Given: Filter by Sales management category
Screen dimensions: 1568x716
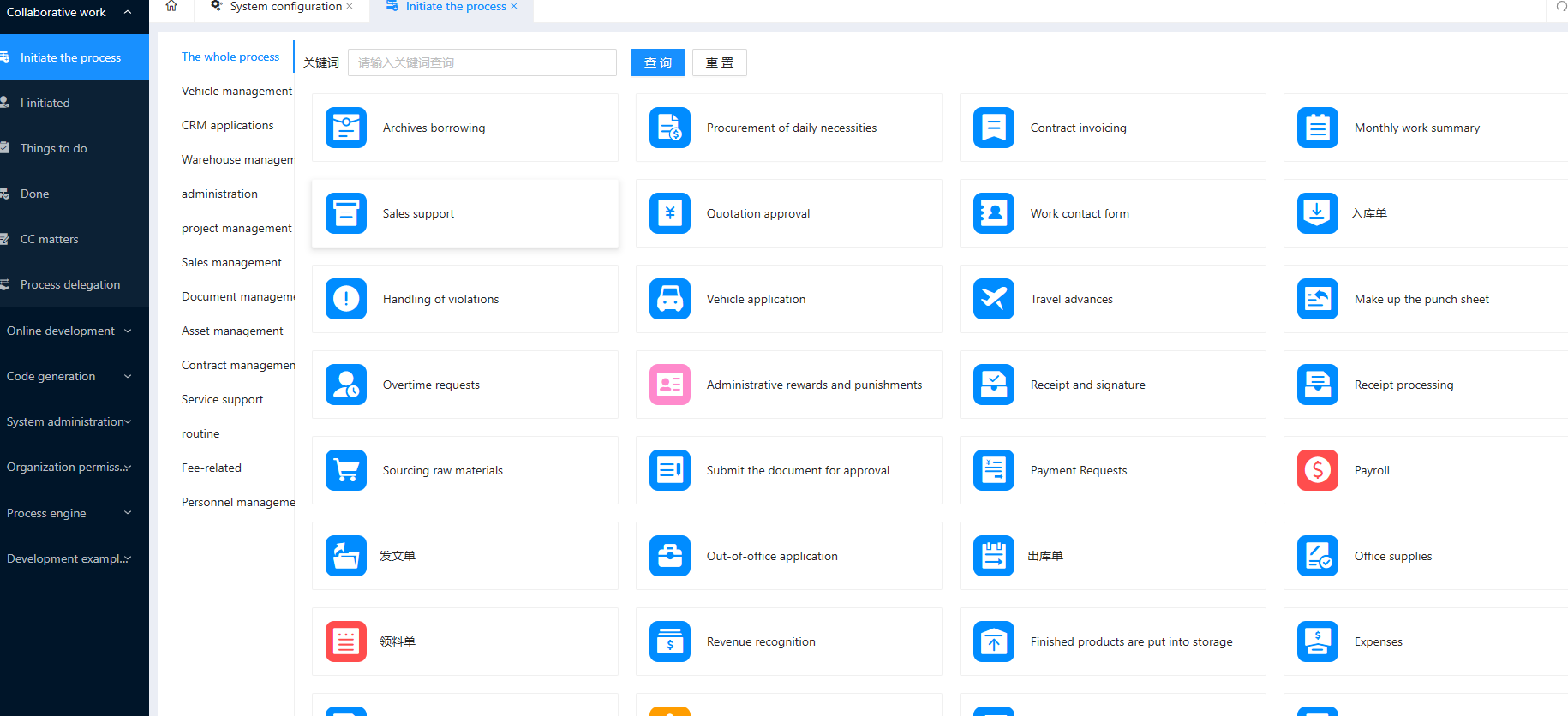Looking at the screenshot, I should [231, 262].
